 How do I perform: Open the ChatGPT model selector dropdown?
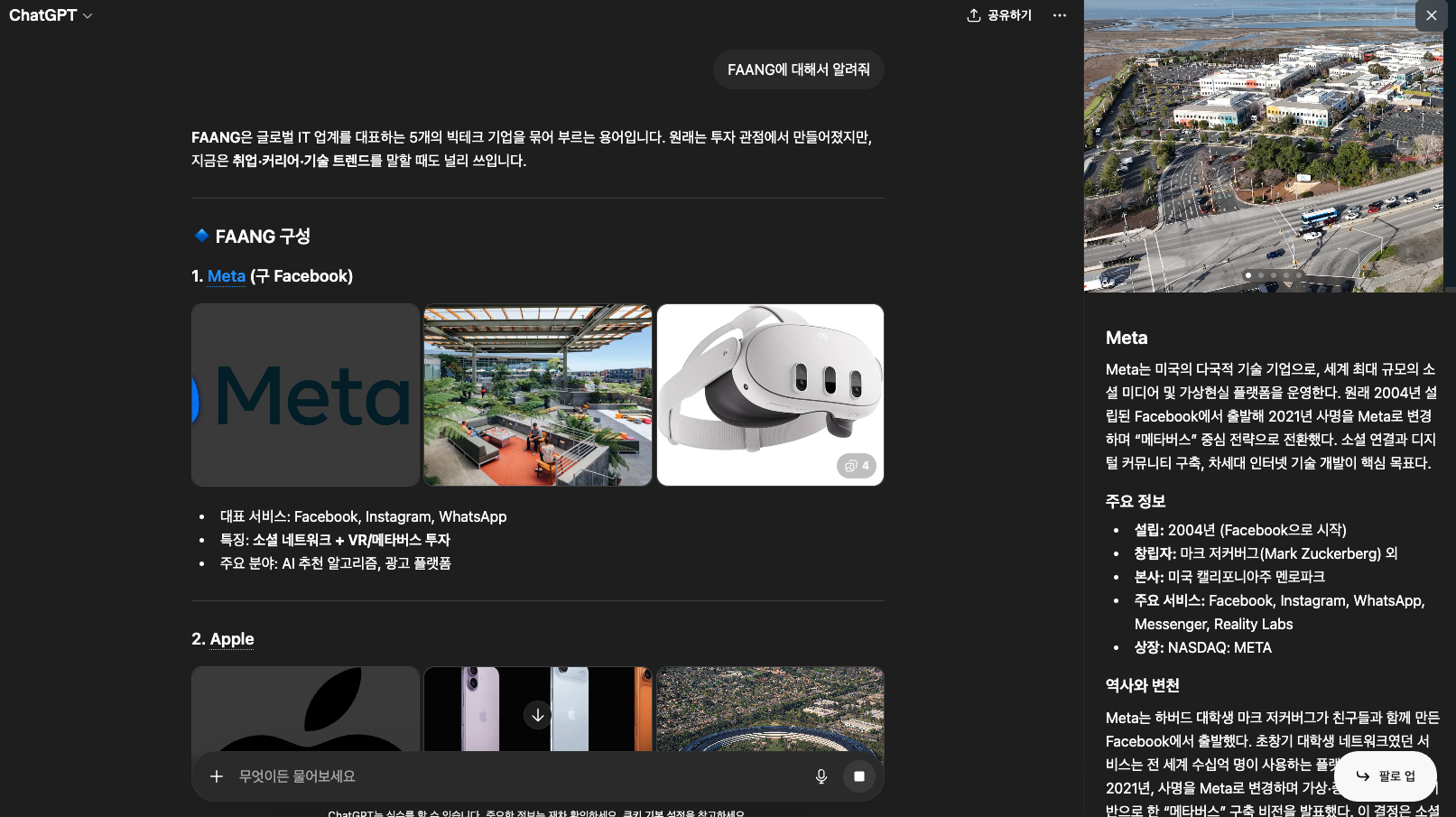click(x=51, y=15)
